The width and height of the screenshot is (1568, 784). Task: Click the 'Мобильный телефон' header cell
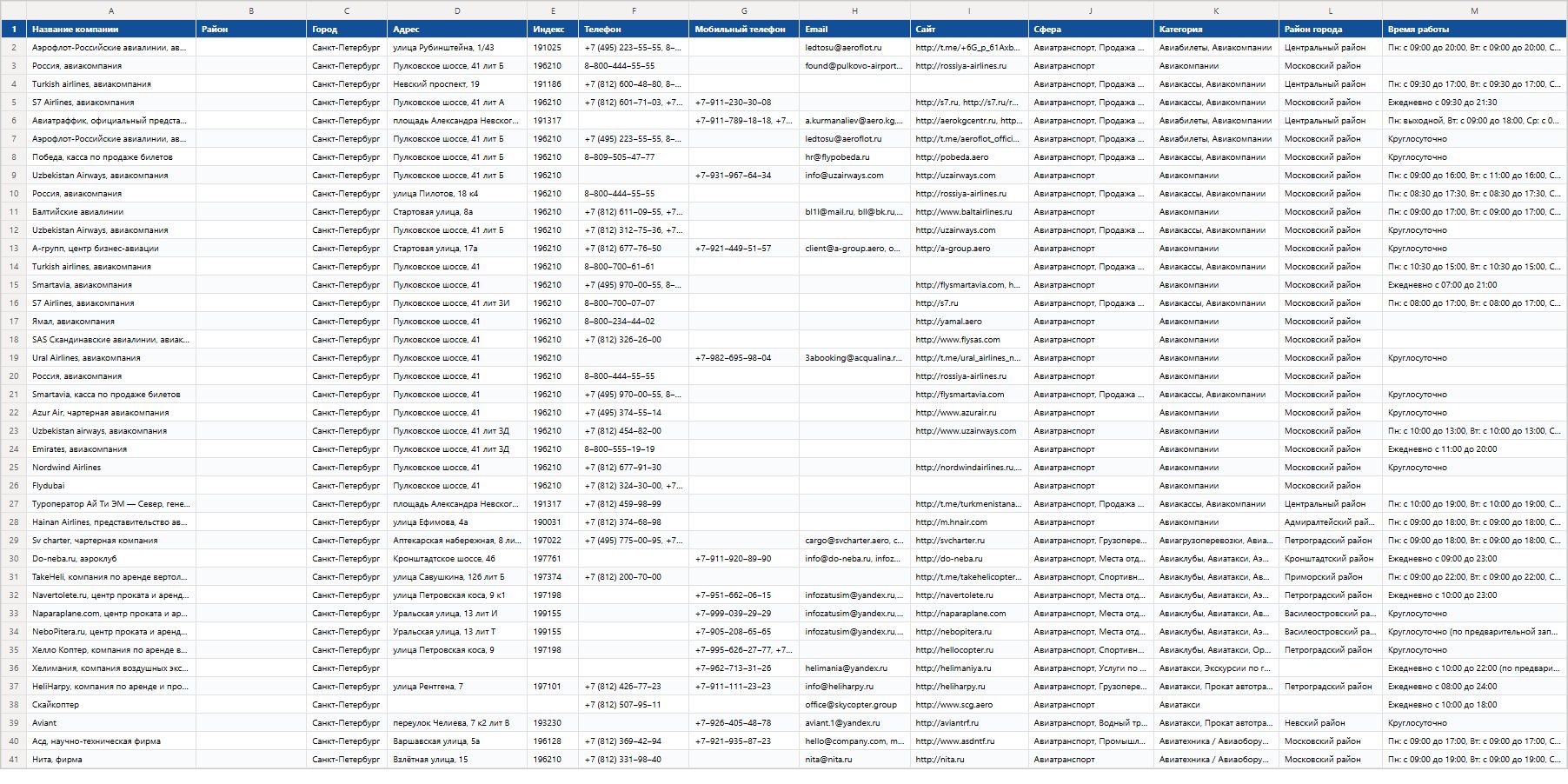click(744, 29)
